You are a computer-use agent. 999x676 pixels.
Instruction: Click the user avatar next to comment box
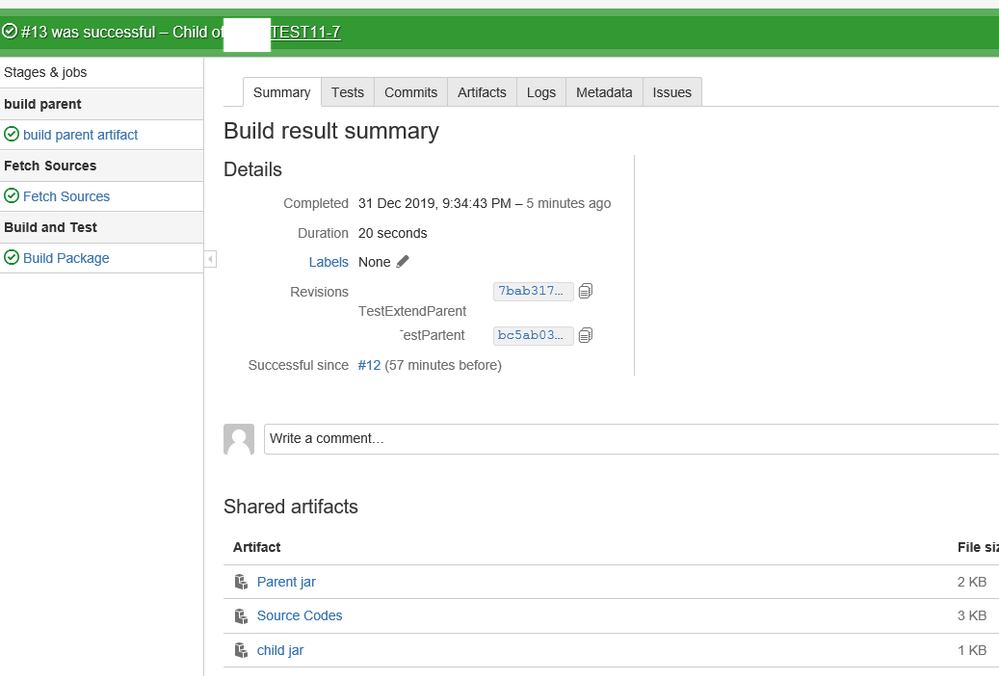tap(239, 439)
